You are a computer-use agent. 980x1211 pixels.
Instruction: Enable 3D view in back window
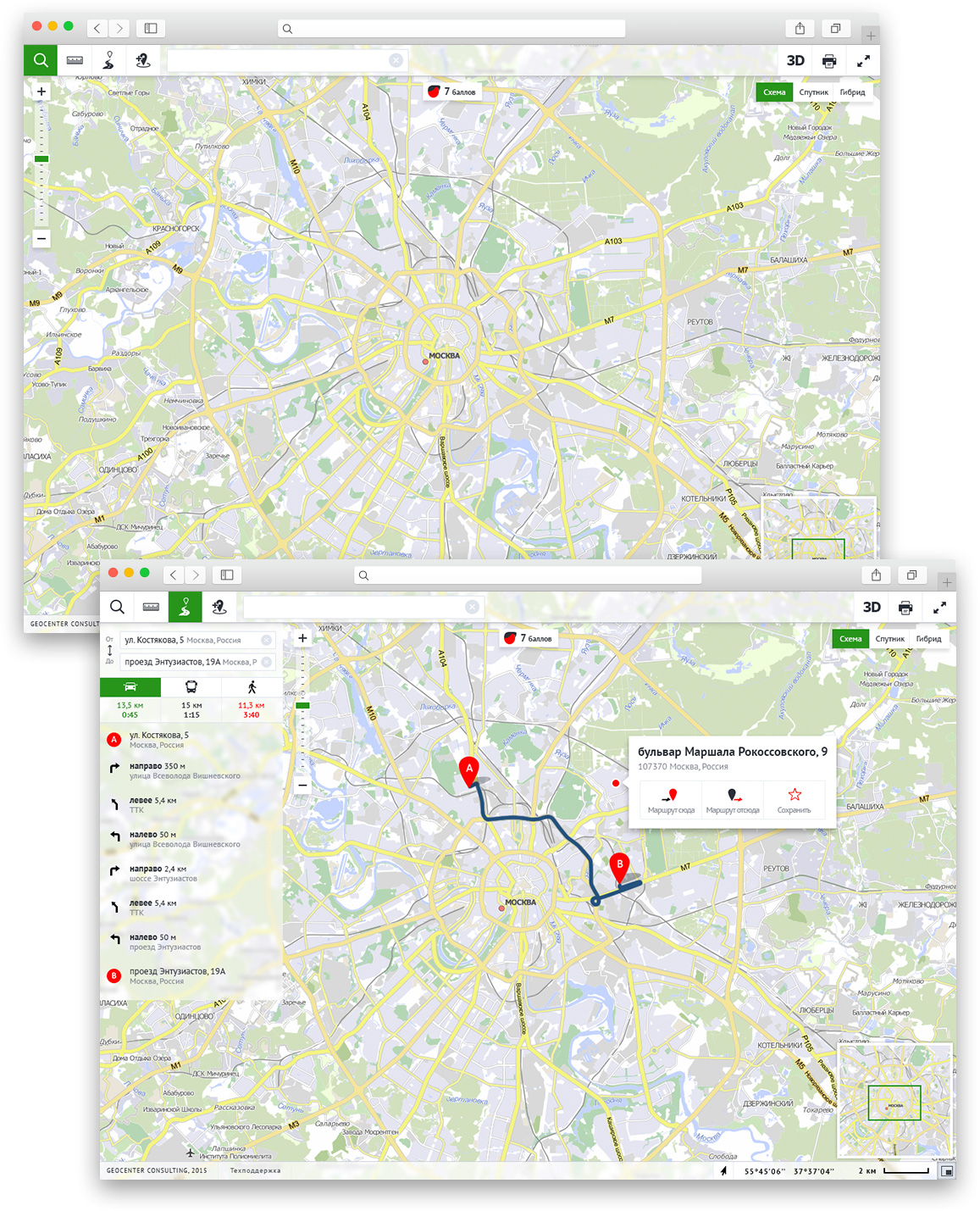point(795,60)
